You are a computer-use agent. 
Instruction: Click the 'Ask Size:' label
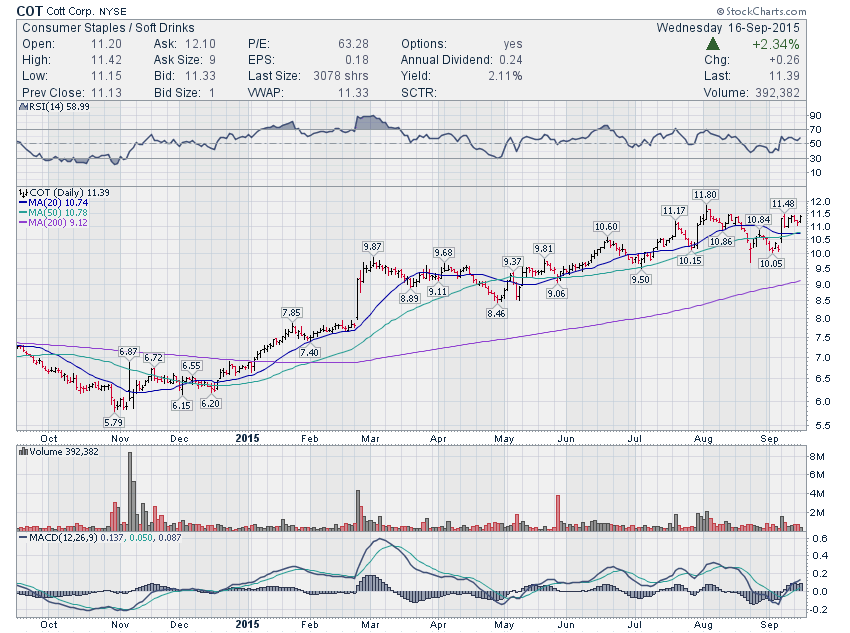click(178, 60)
